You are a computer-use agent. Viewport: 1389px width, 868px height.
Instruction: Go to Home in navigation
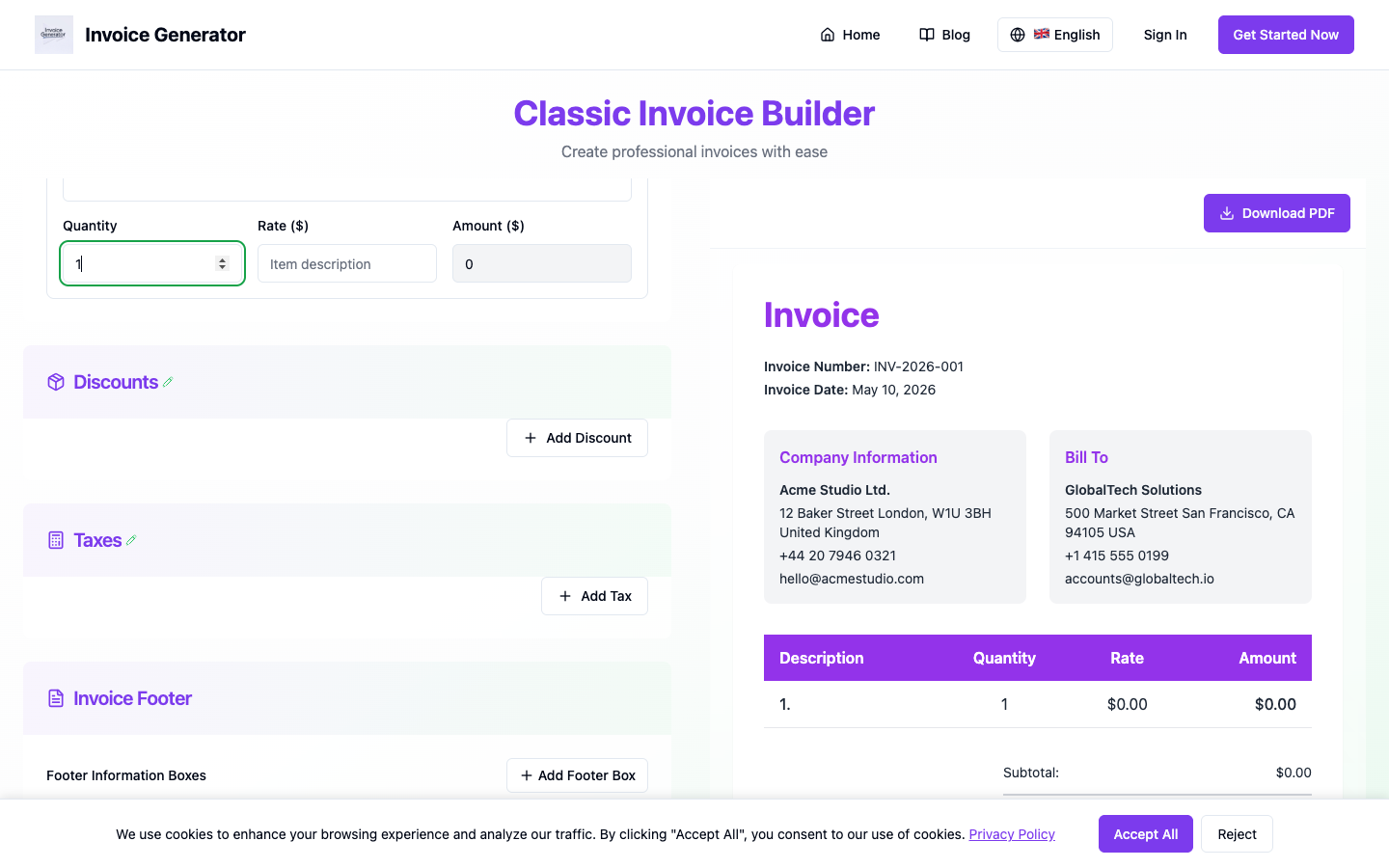click(850, 35)
